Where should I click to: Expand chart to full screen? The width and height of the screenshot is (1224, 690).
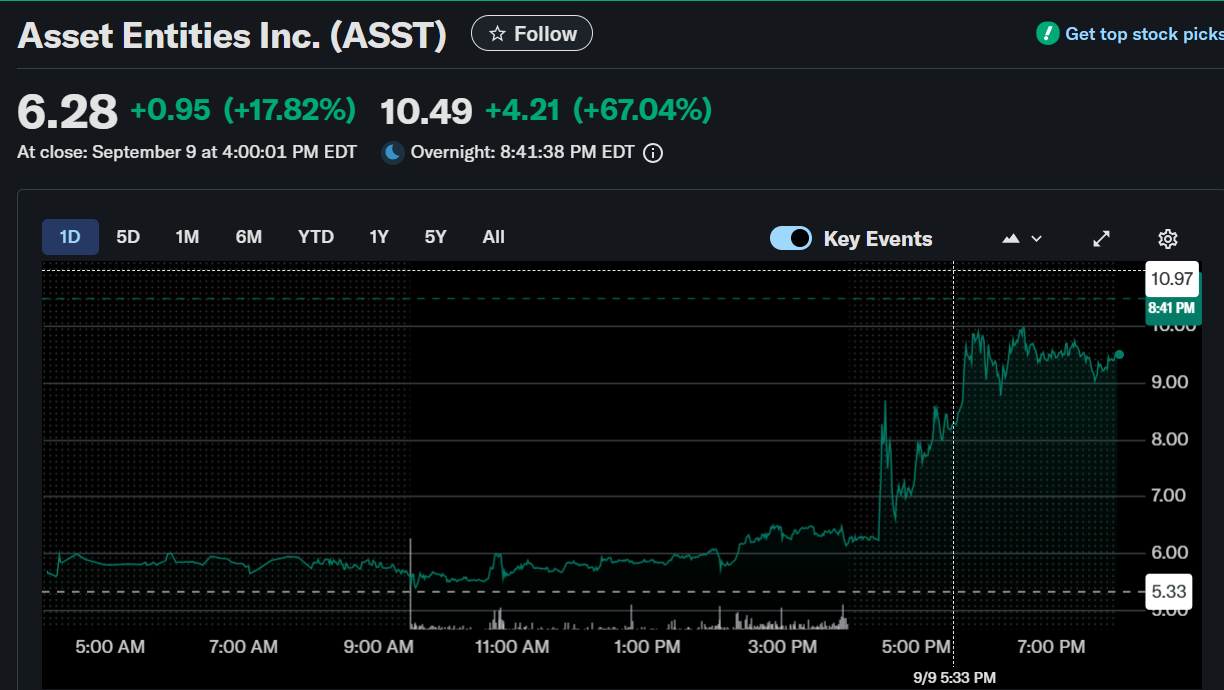(1102, 239)
